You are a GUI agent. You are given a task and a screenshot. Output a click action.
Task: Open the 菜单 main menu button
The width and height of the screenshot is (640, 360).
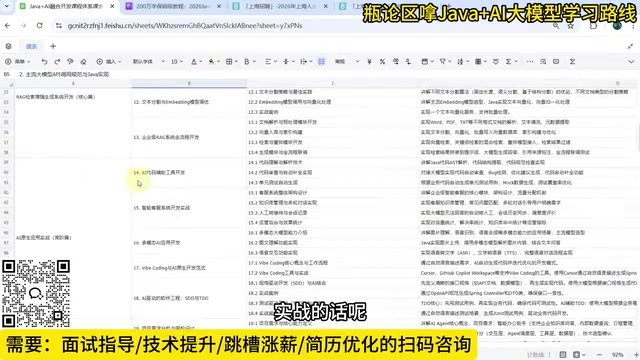tap(18, 62)
